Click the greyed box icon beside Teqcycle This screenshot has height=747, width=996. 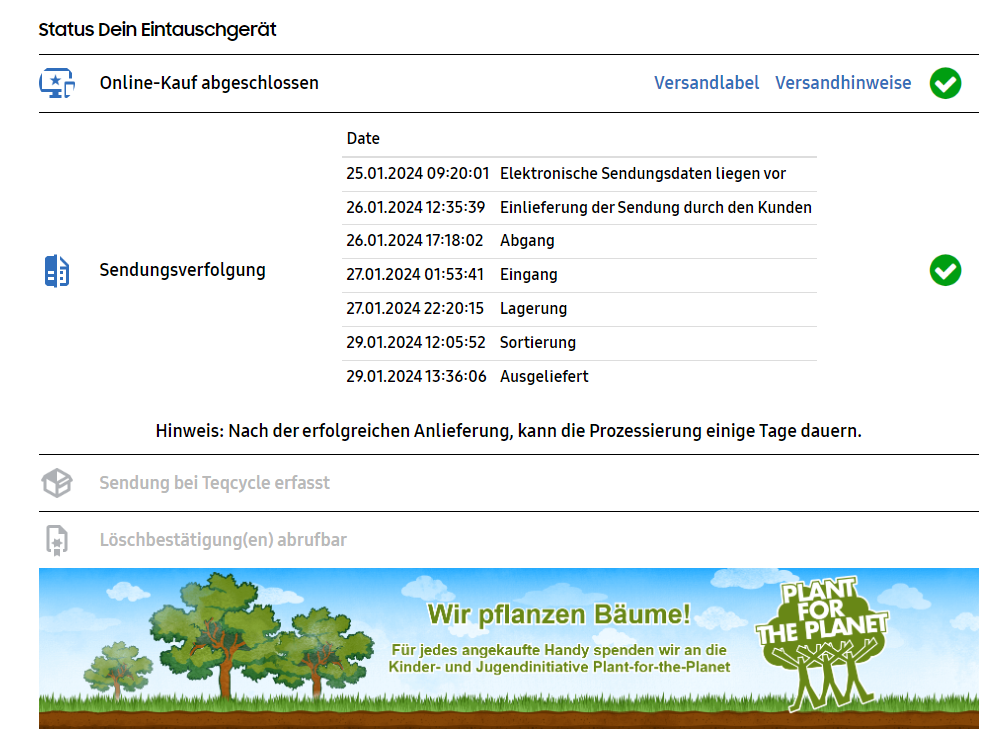(57, 483)
